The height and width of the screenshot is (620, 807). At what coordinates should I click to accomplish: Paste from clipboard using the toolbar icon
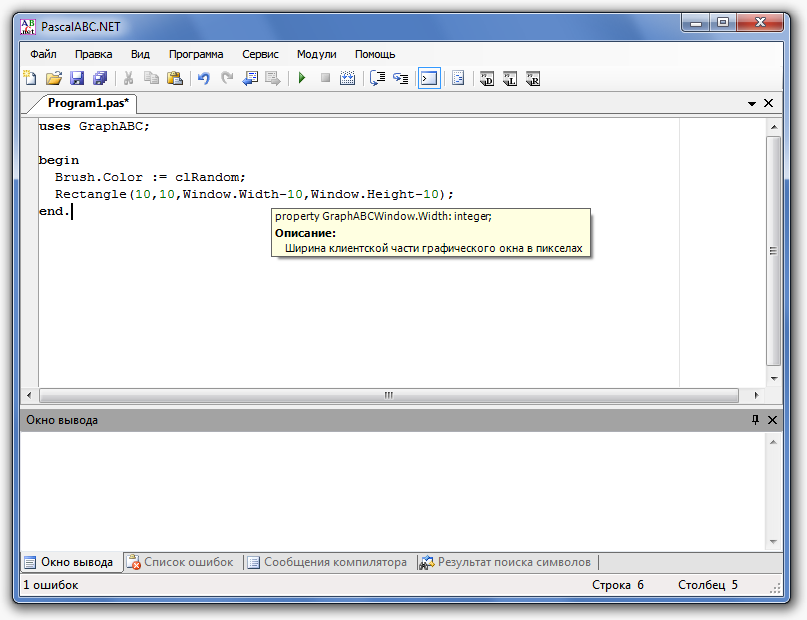(175, 78)
